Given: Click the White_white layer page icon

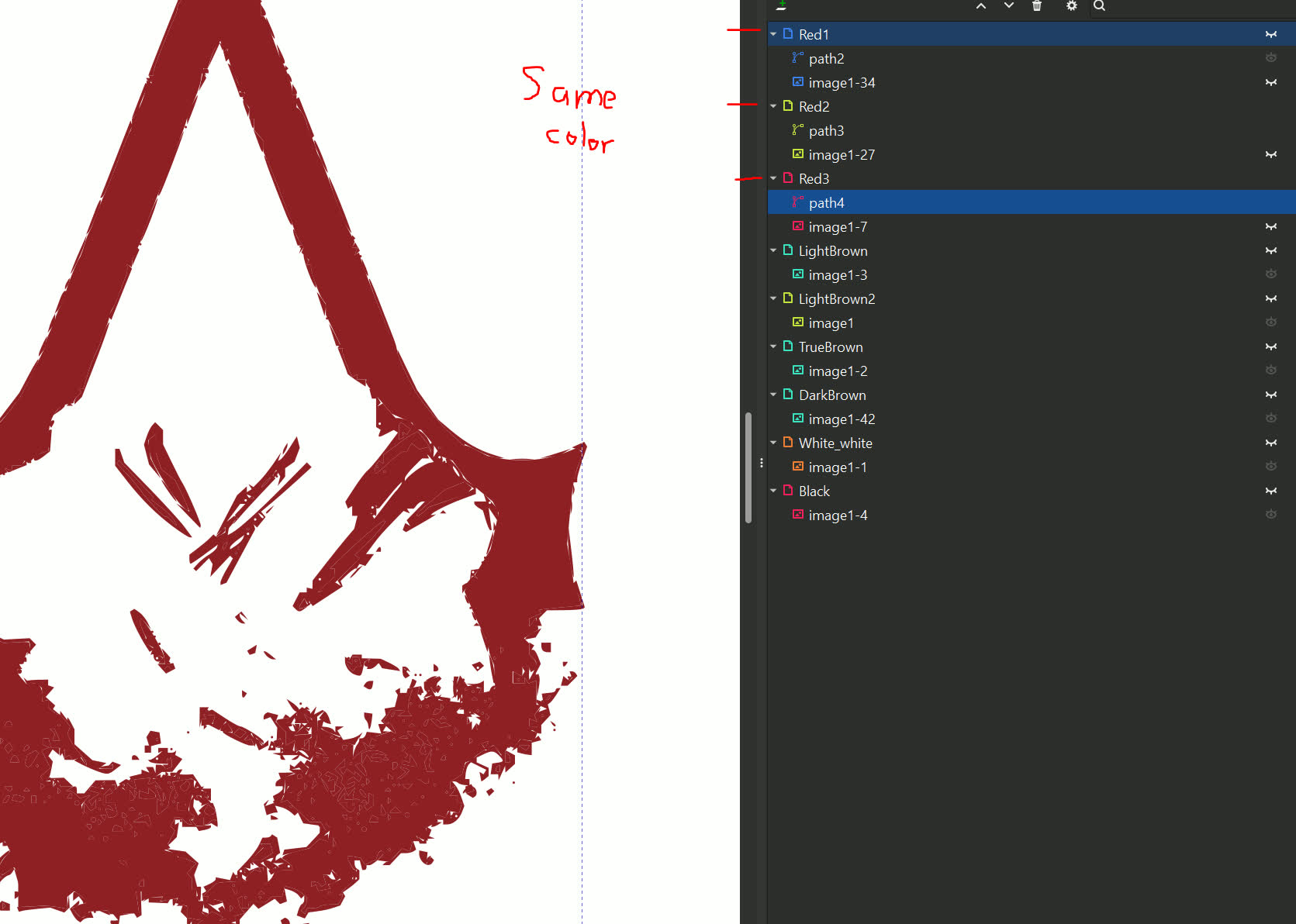Looking at the screenshot, I should coord(788,442).
